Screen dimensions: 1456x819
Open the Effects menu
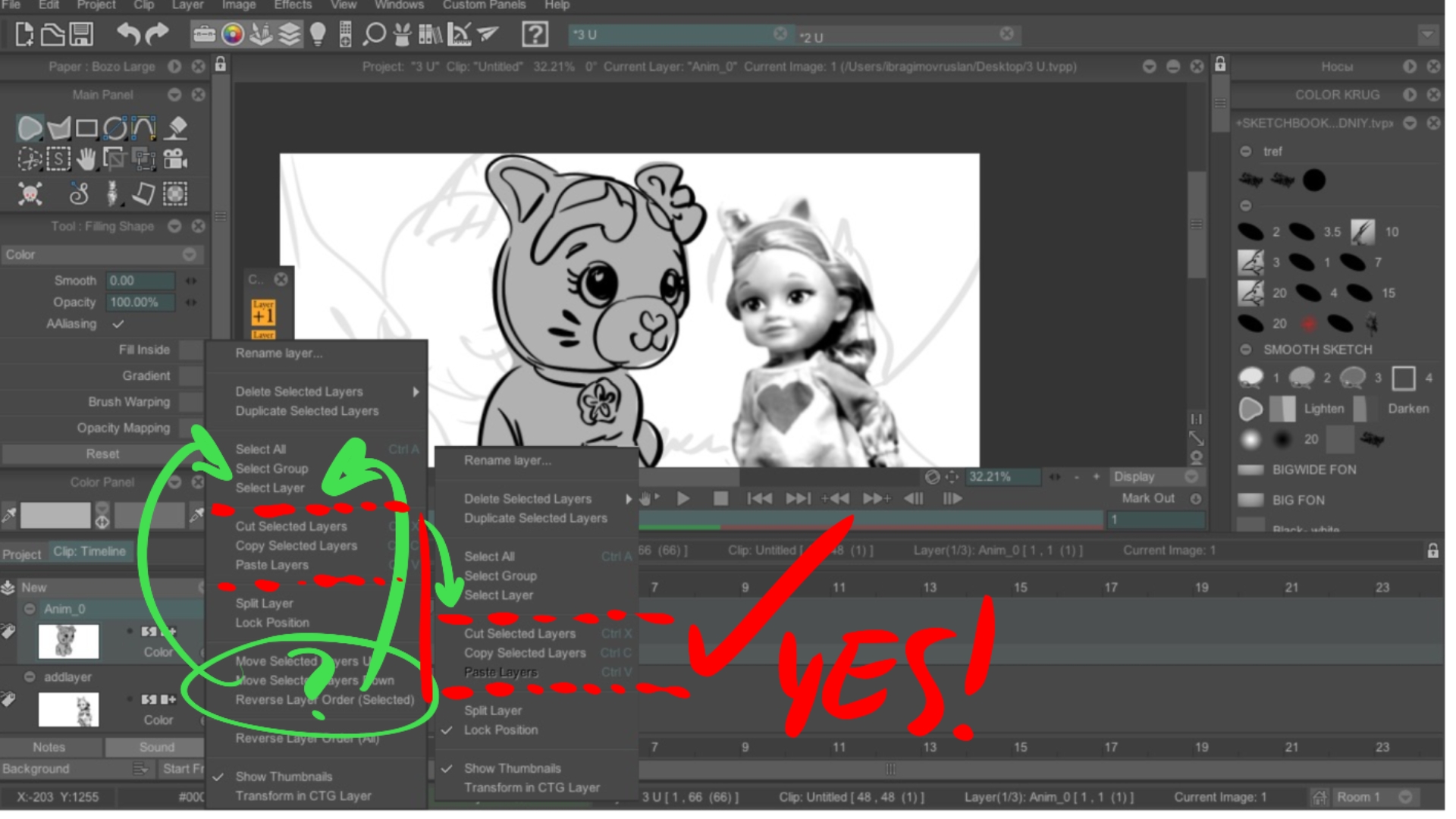(x=294, y=5)
